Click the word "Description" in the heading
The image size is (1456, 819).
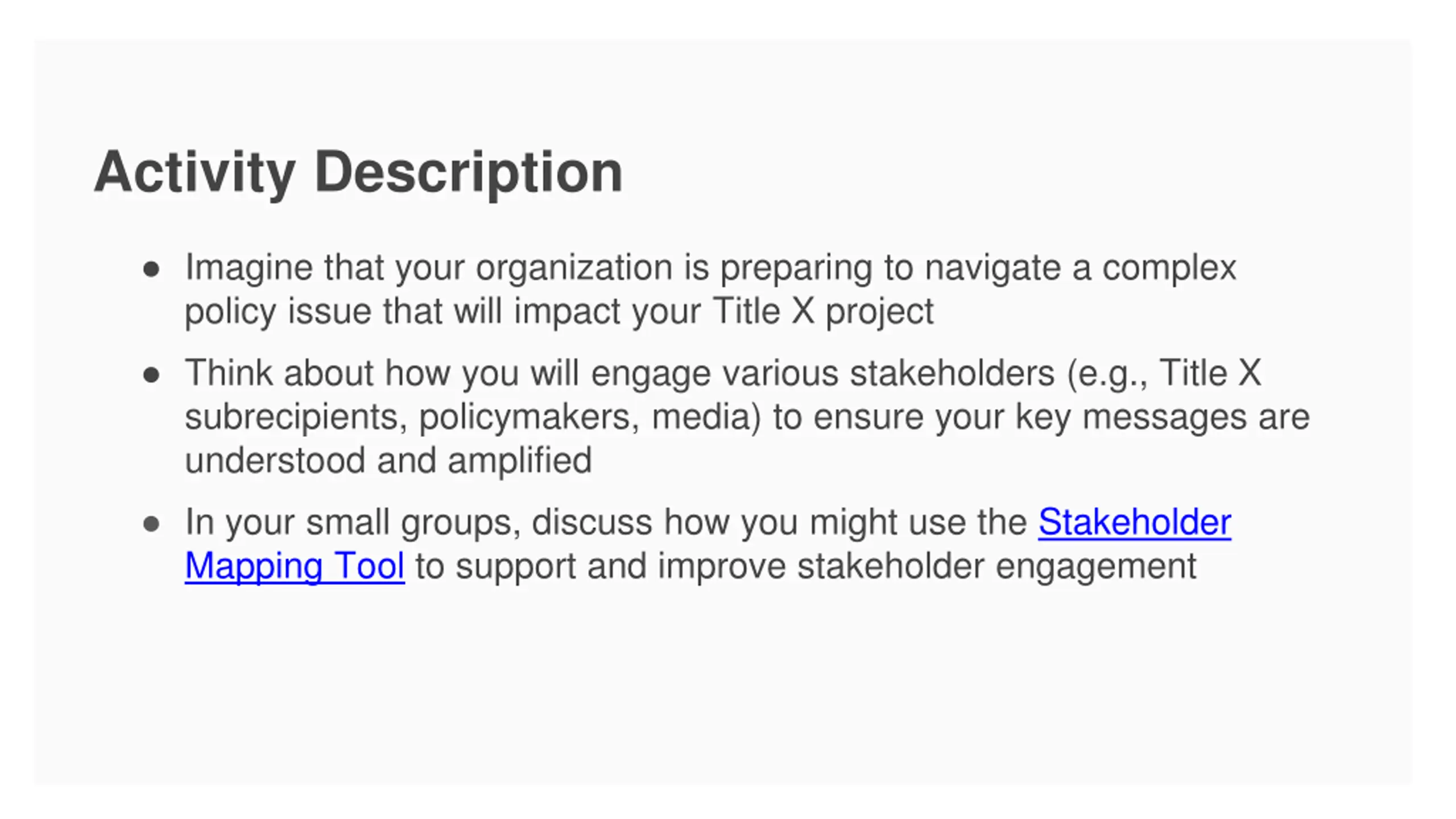[x=468, y=173]
